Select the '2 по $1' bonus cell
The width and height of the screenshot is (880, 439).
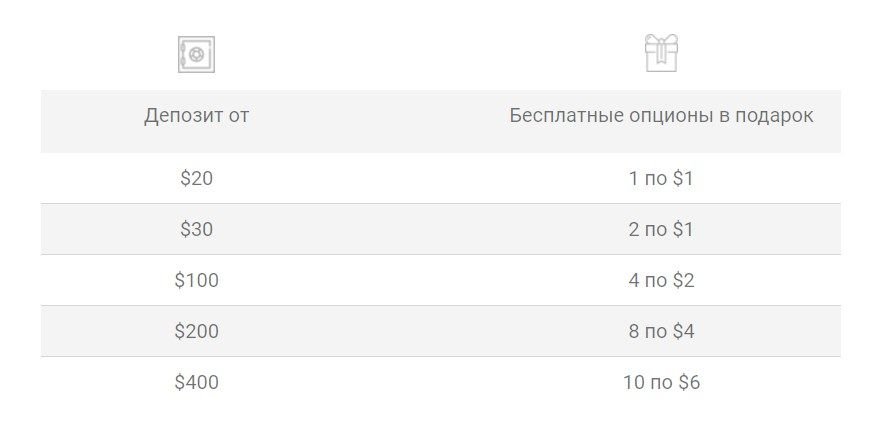(661, 230)
